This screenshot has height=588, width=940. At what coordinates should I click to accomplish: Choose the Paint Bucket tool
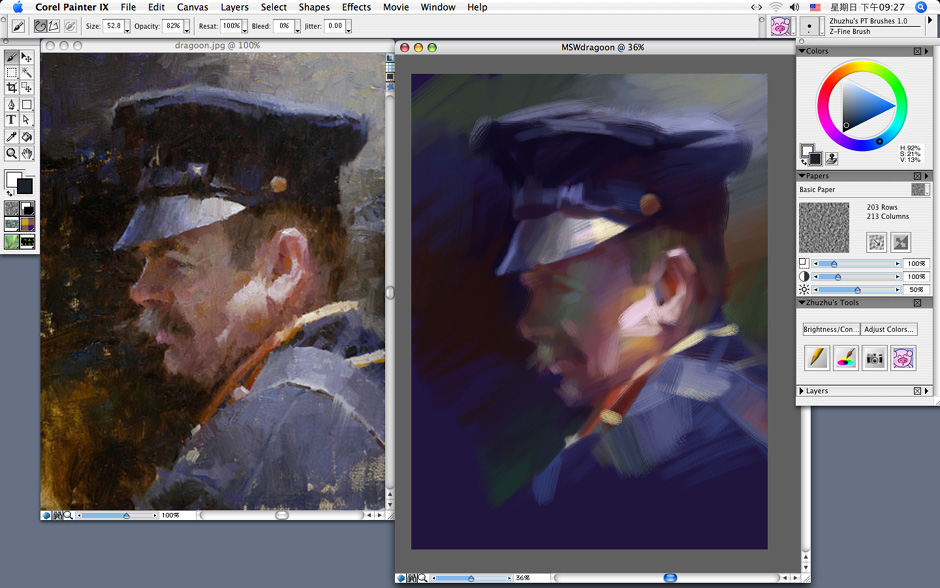(26, 137)
